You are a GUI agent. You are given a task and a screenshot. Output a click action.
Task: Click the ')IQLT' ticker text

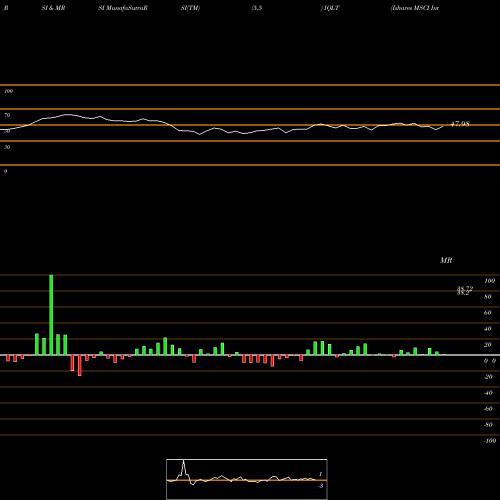[x=330, y=8]
